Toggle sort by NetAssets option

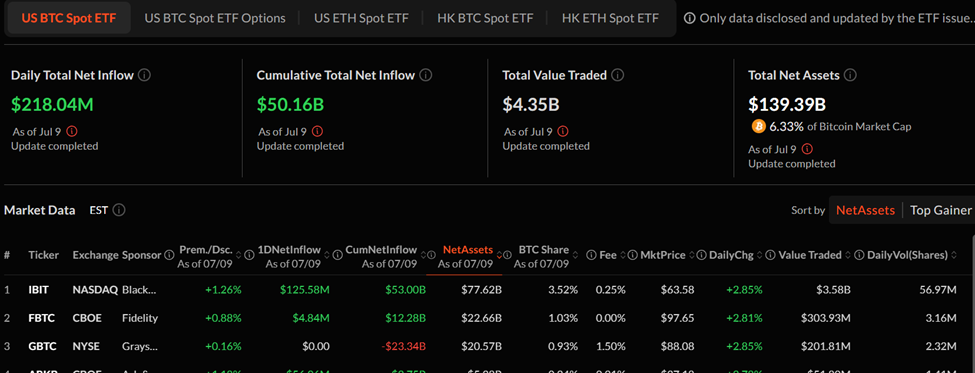pyautogui.click(x=865, y=210)
